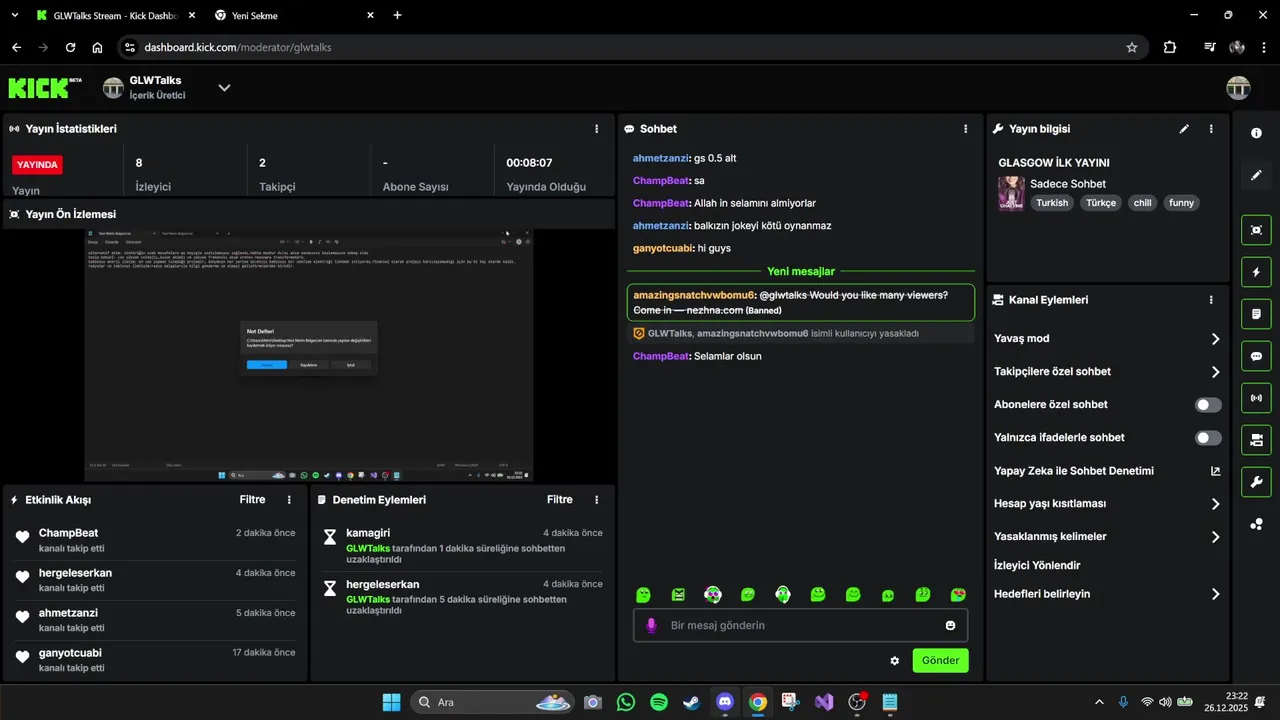Viewport: 1280px width, 720px height.
Task: Select hergeleserkan in activity feed
Action: [155, 580]
